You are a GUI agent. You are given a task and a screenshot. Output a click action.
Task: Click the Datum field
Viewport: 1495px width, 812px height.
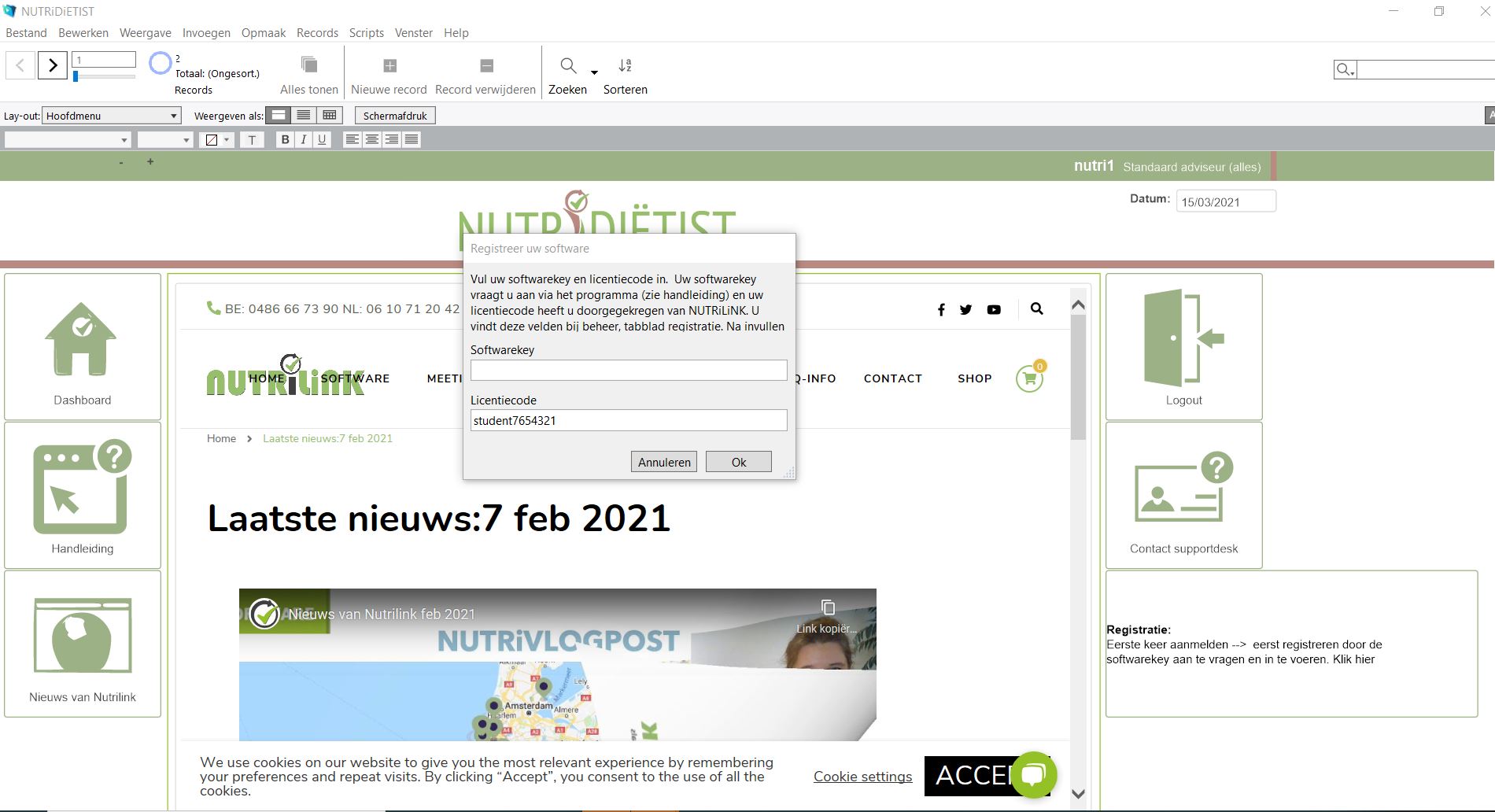(x=1226, y=201)
